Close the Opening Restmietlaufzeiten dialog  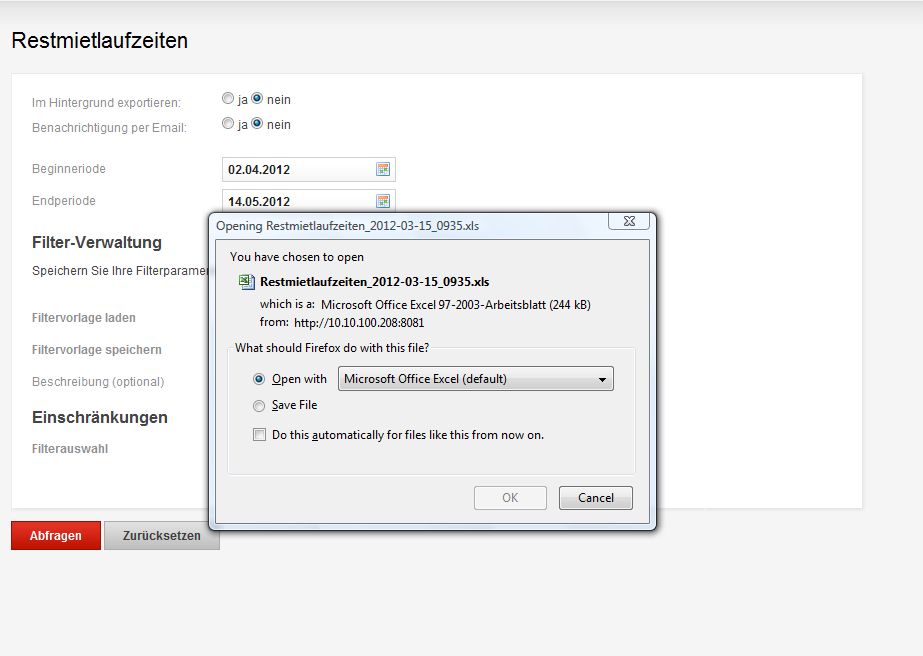tap(629, 221)
